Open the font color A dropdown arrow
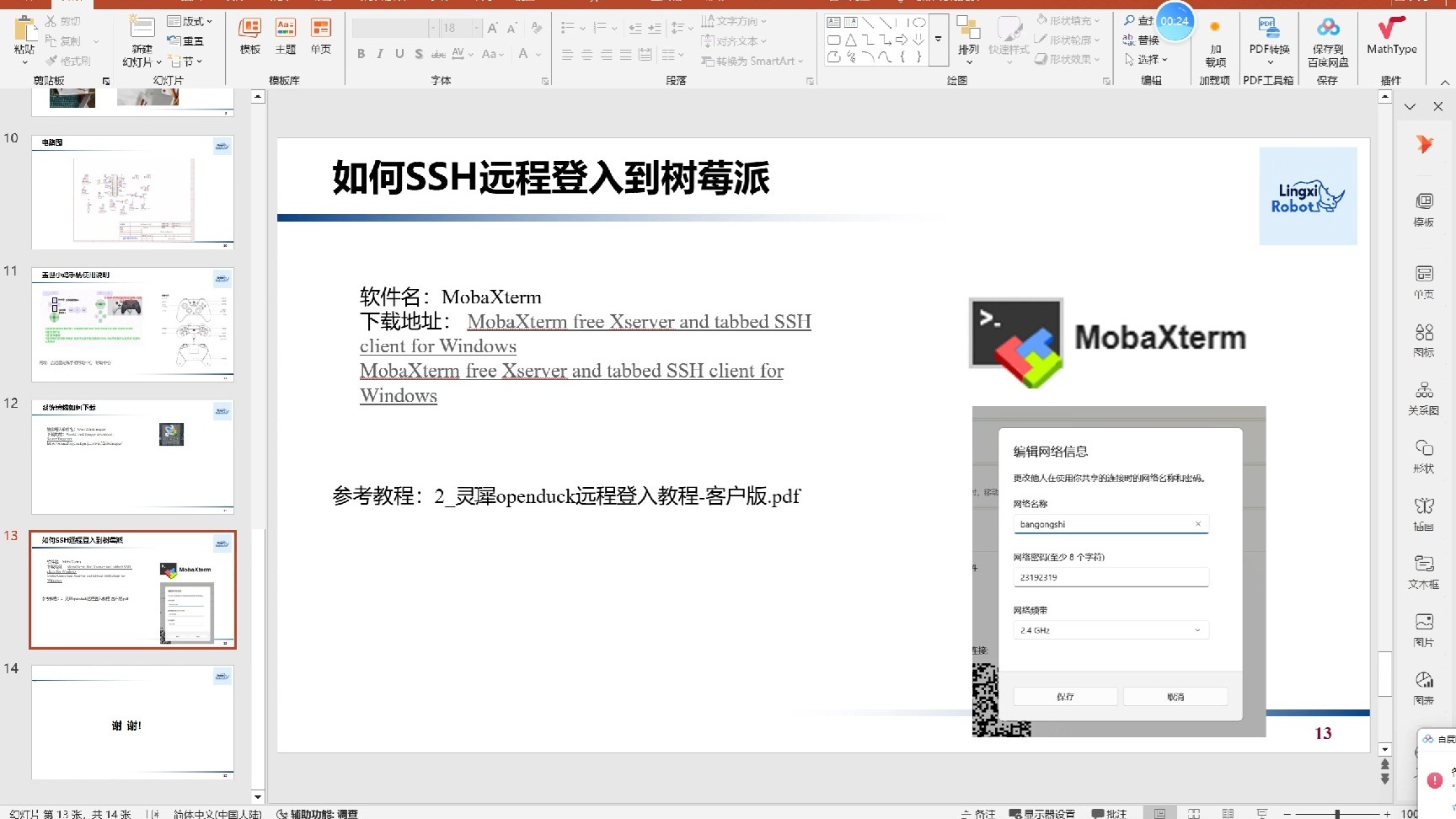 point(538,54)
